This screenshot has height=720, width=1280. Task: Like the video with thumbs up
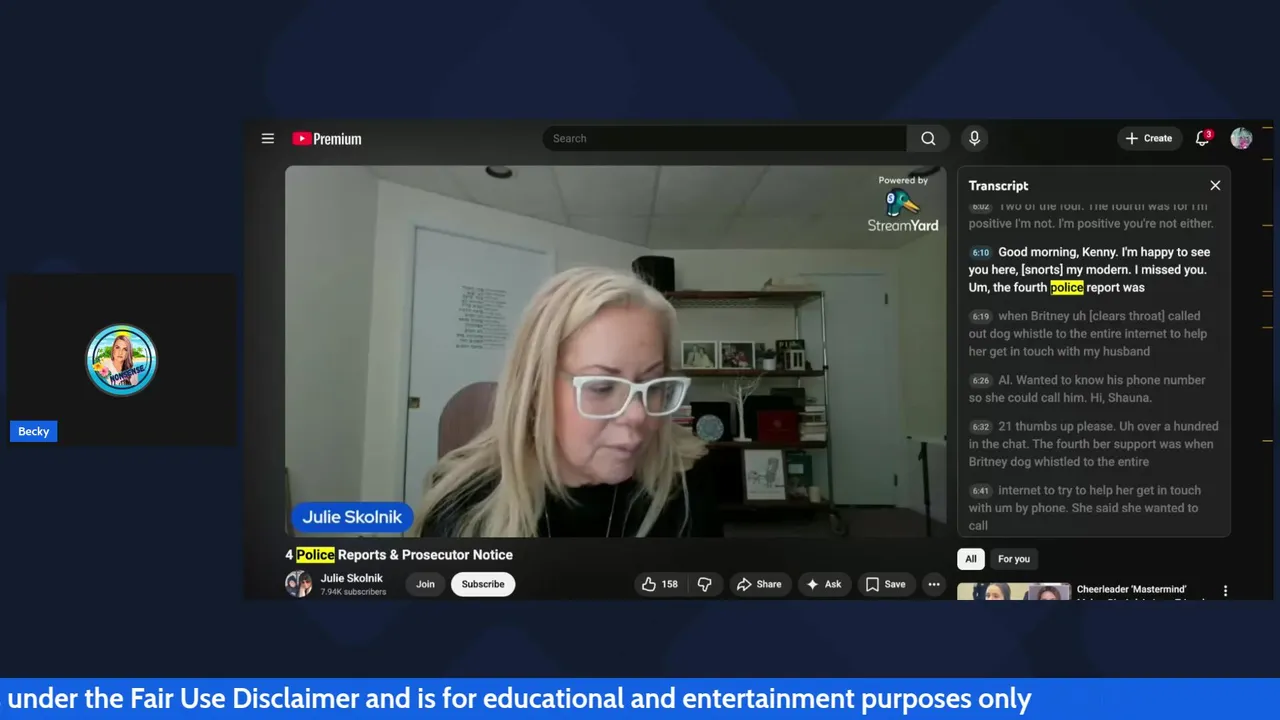pyautogui.click(x=659, y=584)
